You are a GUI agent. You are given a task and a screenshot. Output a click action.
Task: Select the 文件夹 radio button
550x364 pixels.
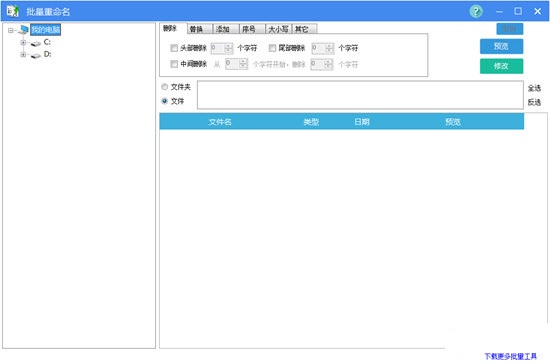165,87
